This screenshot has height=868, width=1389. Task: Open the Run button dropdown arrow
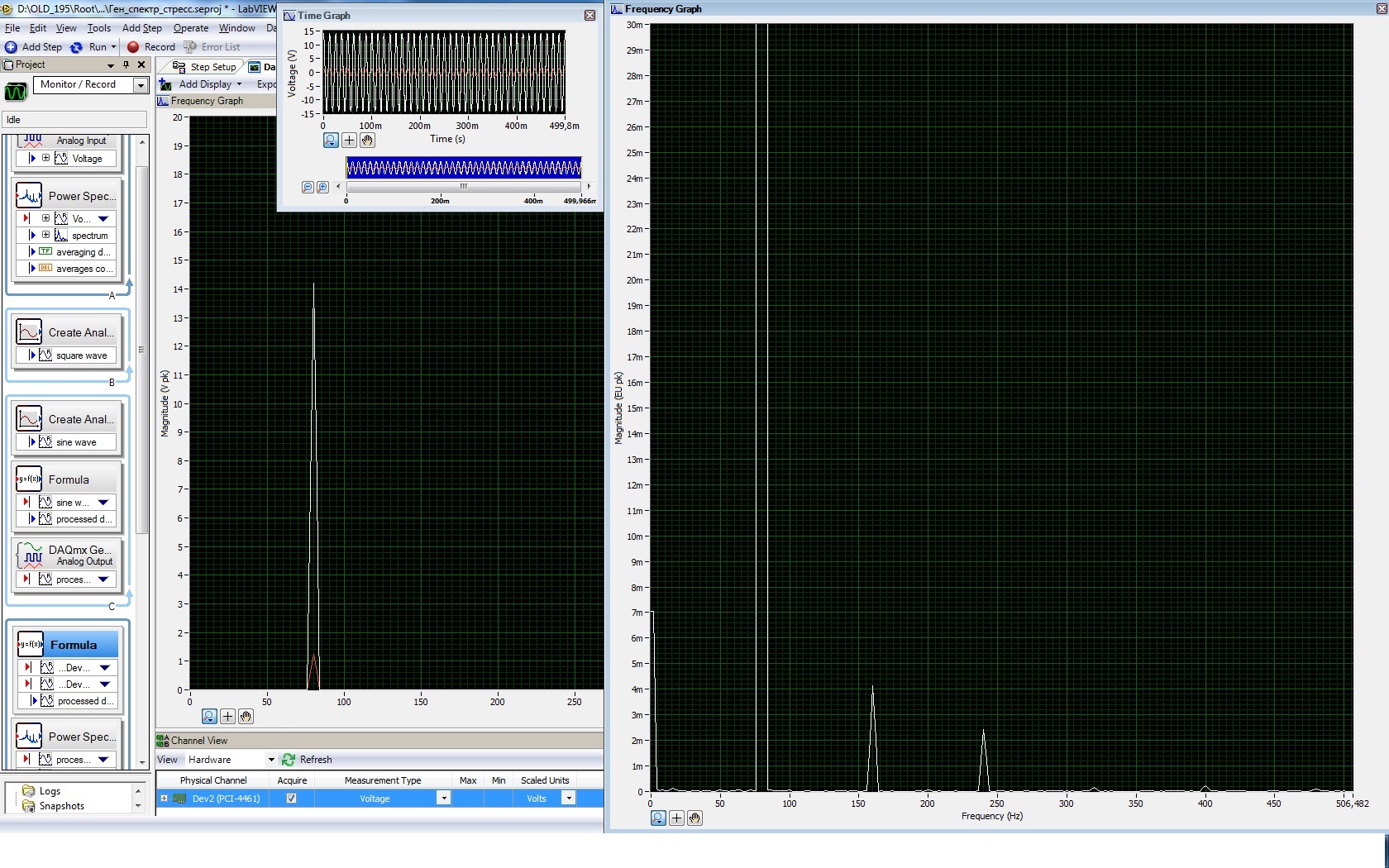113,47
